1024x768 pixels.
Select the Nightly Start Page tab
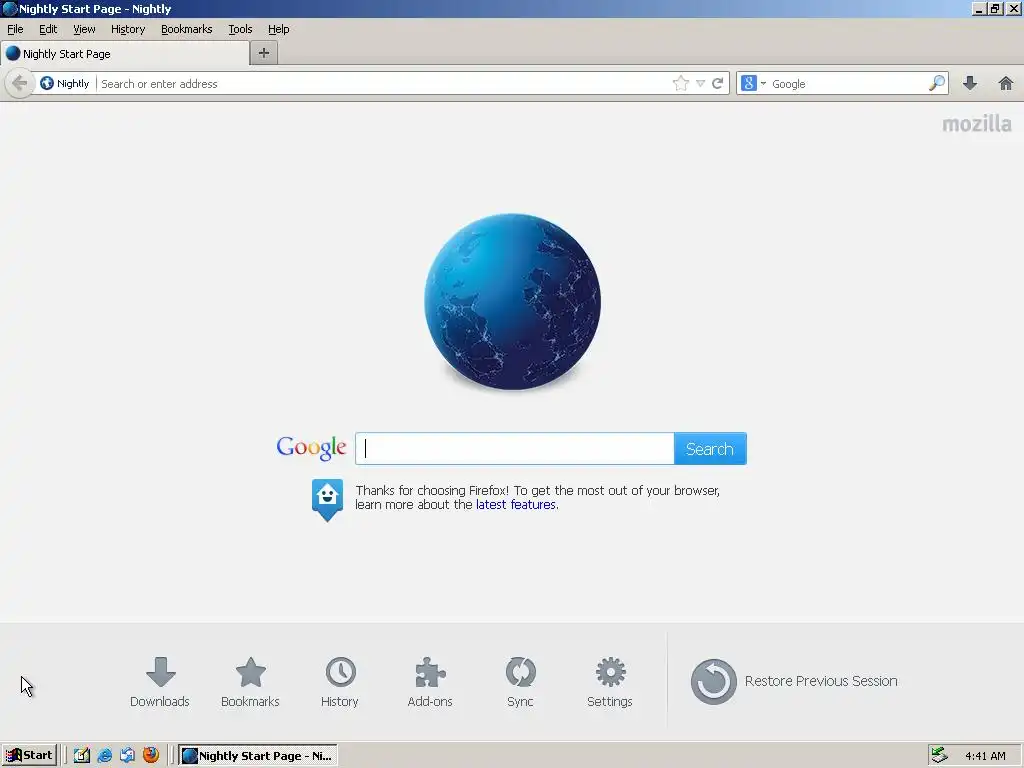click(x=124, y=54)
